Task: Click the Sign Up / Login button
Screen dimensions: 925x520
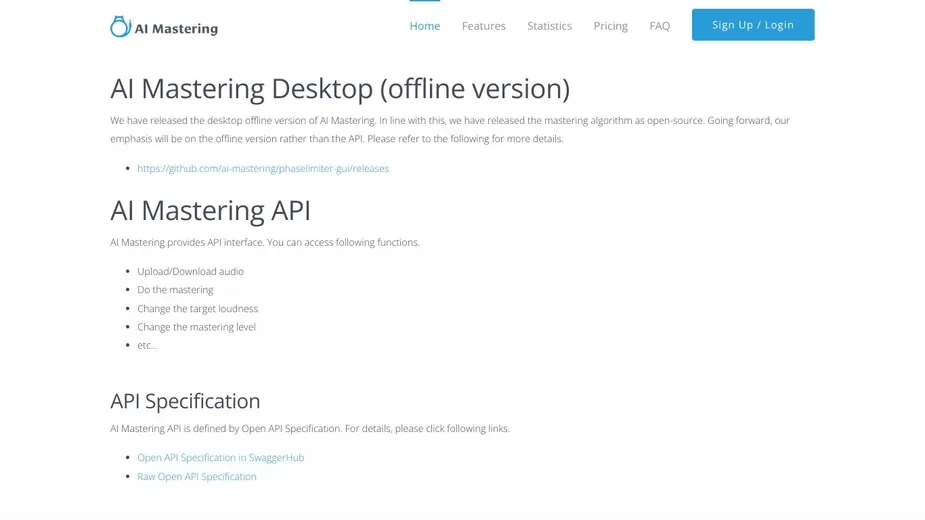Action: click(x=753, y=25)
